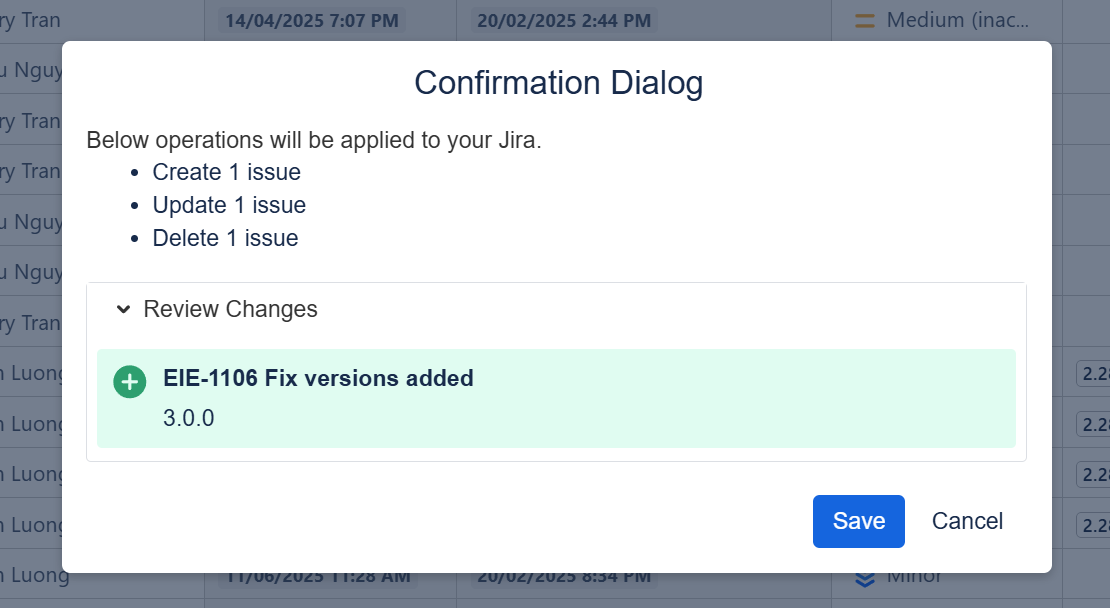
Task: Click the green plus added-change icon
Action: (x=130, y=381)
